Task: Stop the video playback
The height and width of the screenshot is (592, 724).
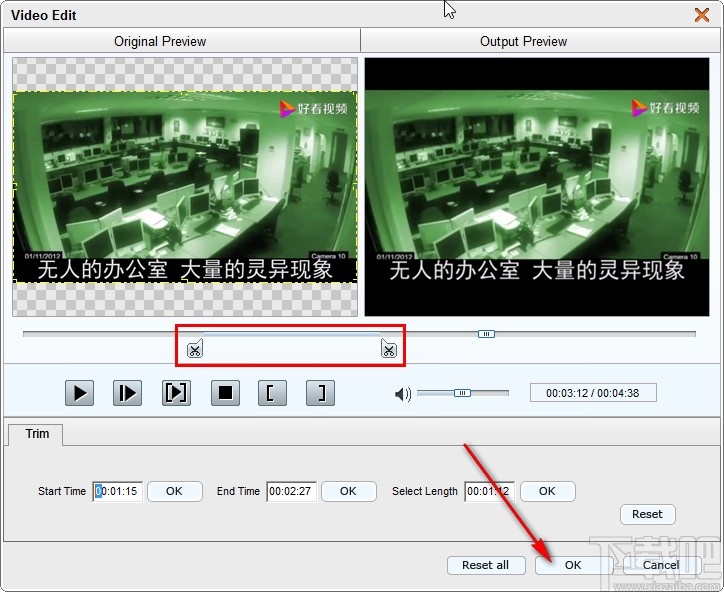Action: click(x=225, y=393)
